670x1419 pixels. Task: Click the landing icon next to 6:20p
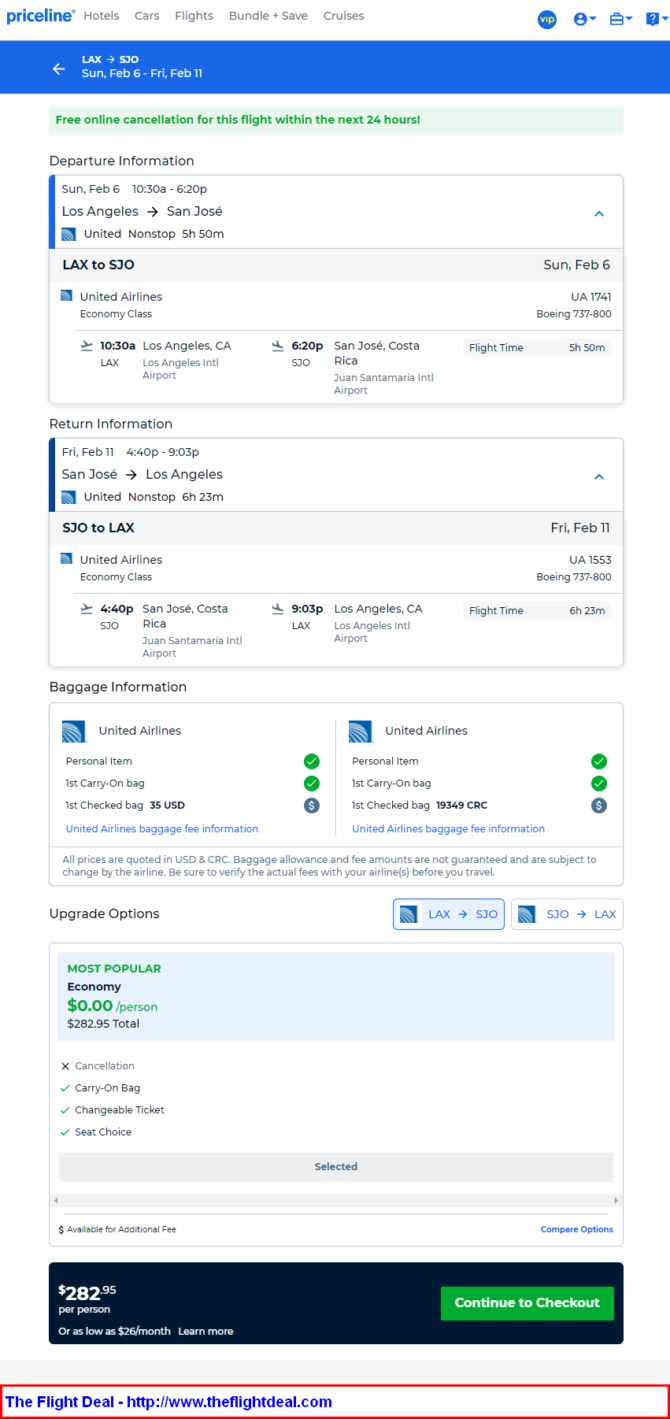coord(278,346)
